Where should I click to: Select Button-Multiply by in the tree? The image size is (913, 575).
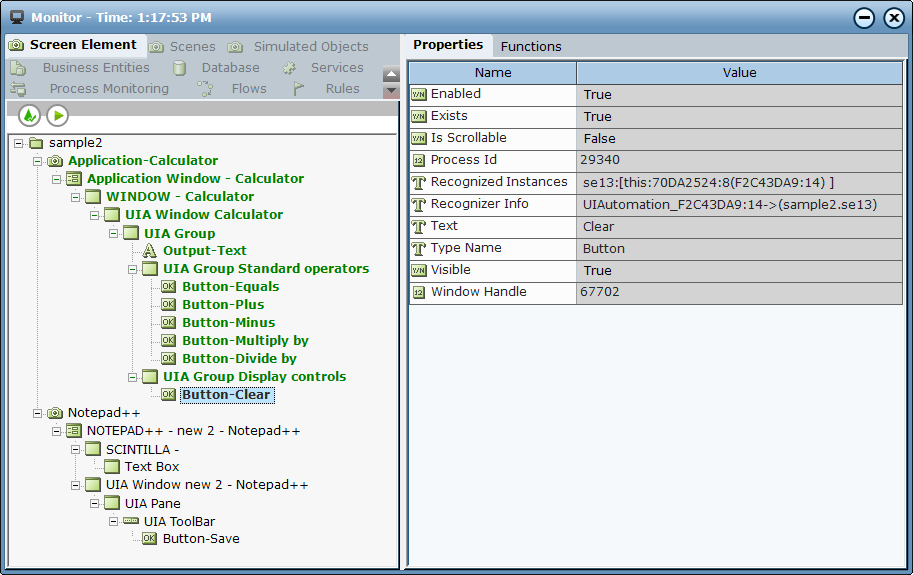245,341
